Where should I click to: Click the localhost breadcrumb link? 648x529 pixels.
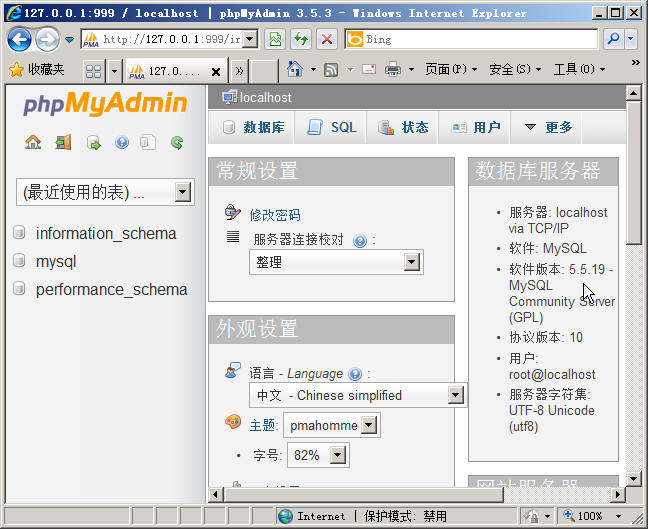coord(265,98)
